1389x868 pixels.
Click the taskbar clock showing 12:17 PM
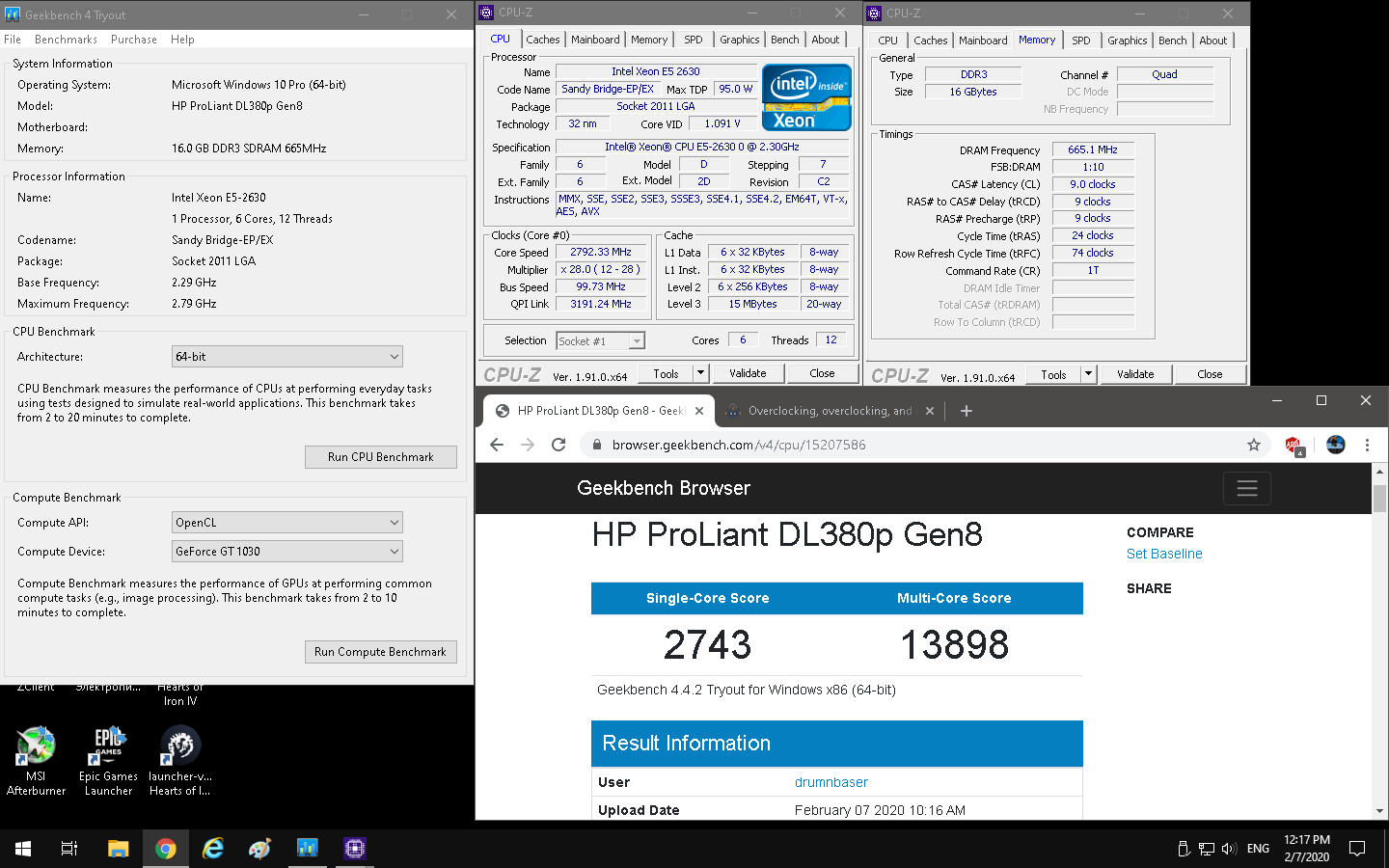point(1307,849)
